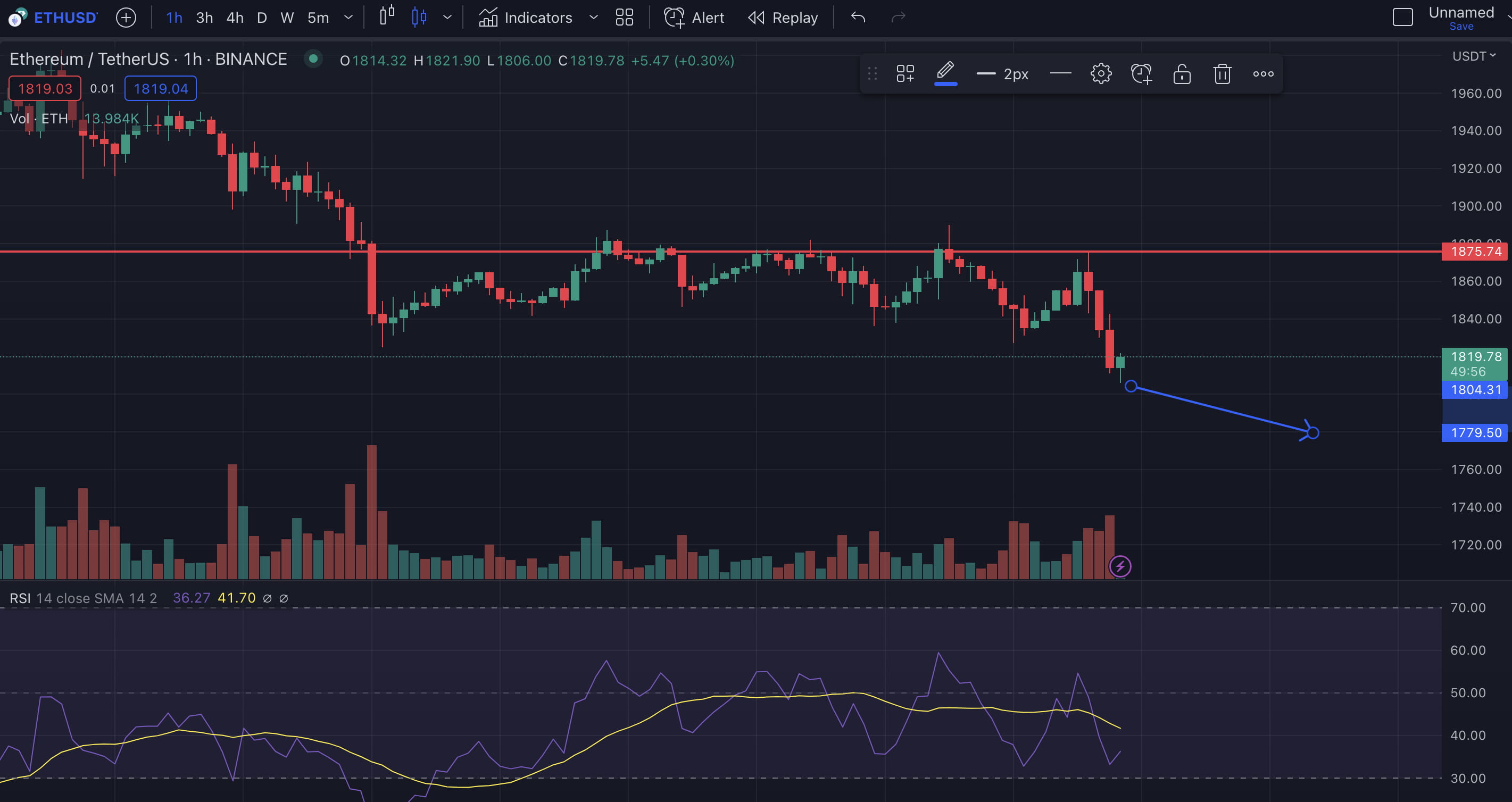Click the undo arrow

(x=858, y=18)
